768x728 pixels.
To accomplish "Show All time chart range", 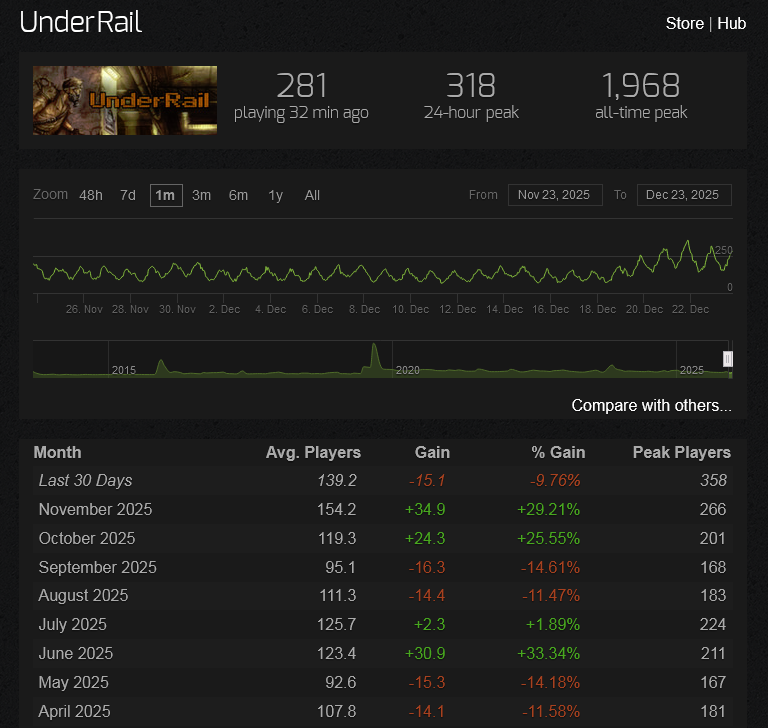I will click(312, 195).
